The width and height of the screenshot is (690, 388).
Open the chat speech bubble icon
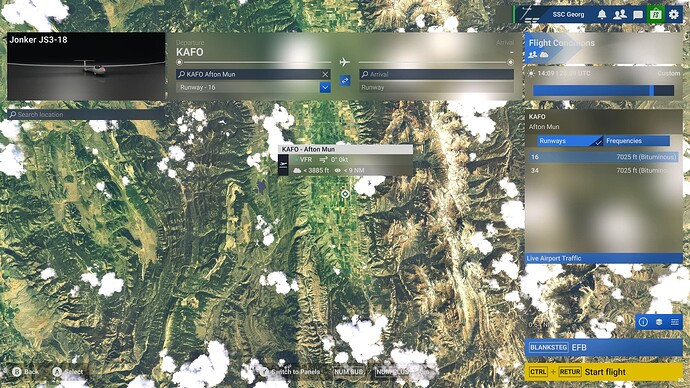(x=638, y=15)
